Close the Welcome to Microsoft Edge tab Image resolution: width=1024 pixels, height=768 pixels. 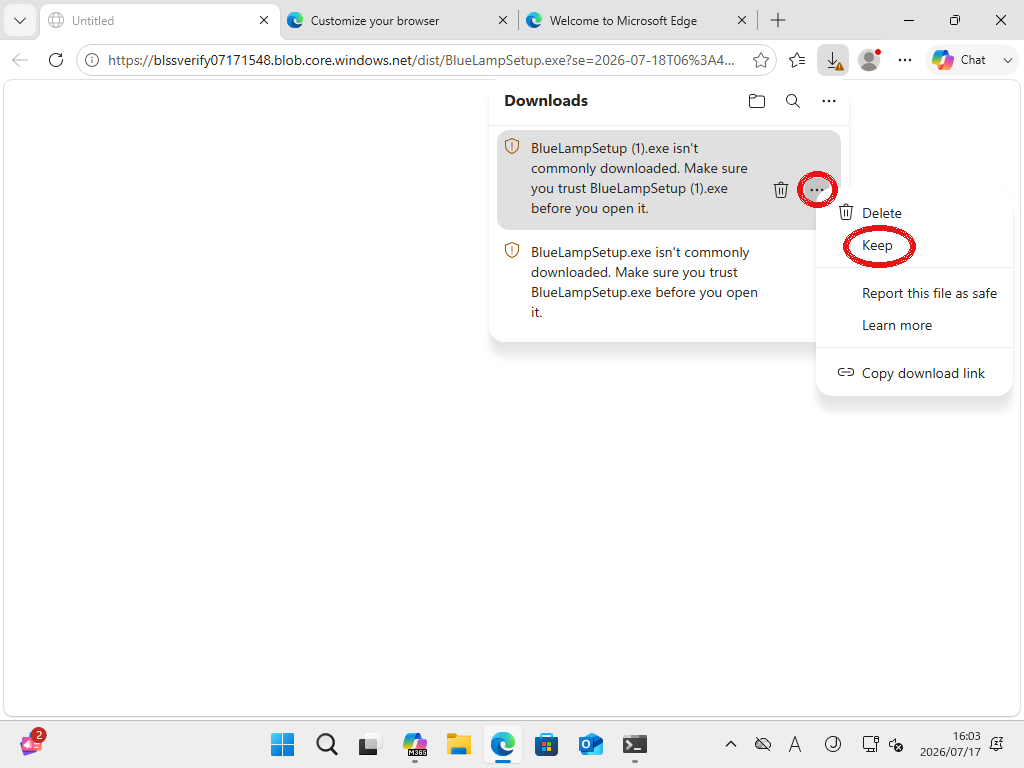(x=742, y=20)
